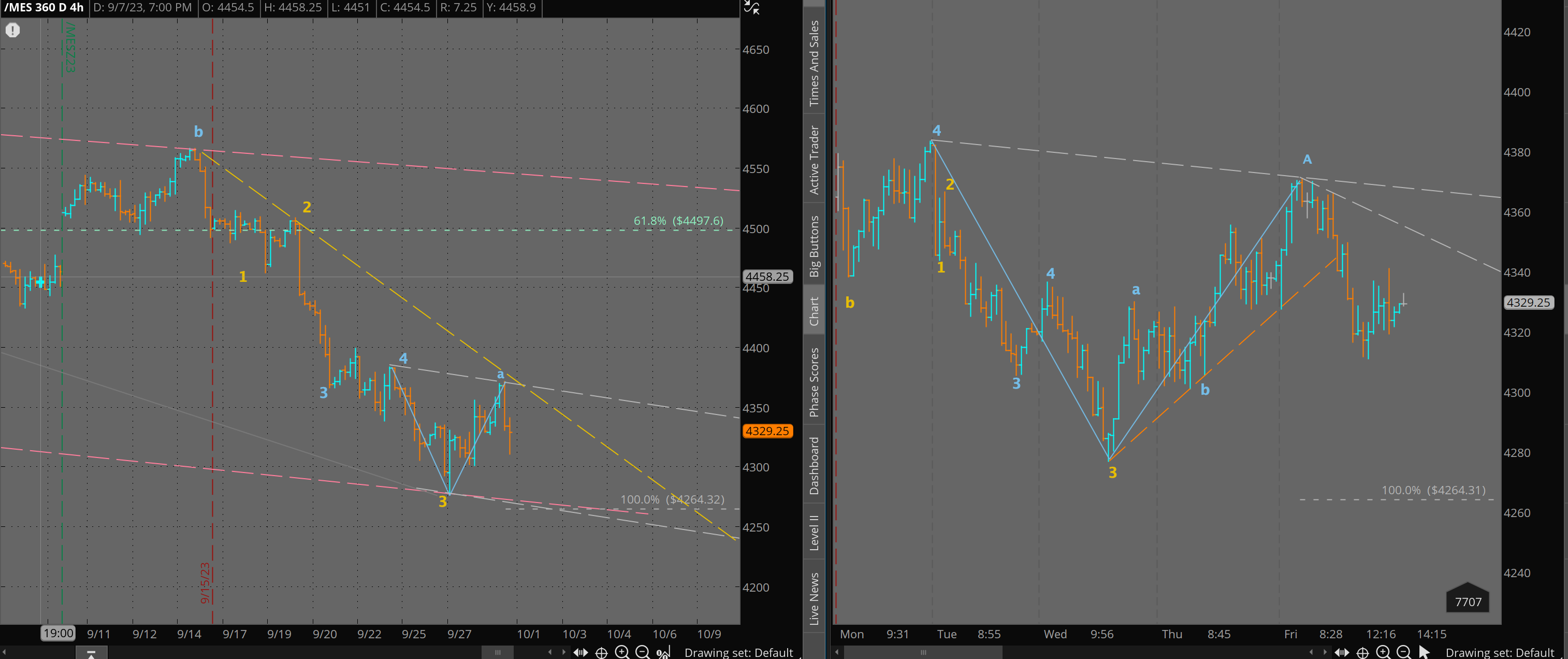Click the right chart's expansion-area icon
1568x659 pixels.
click(1342, 652)
